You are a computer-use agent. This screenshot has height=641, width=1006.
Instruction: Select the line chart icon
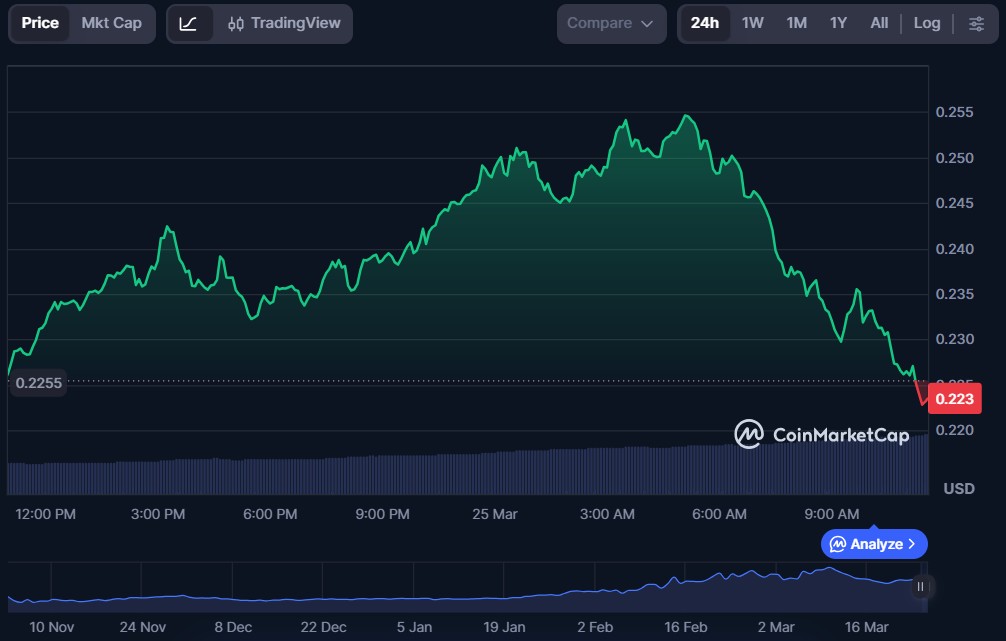click(x=189, y=23)
